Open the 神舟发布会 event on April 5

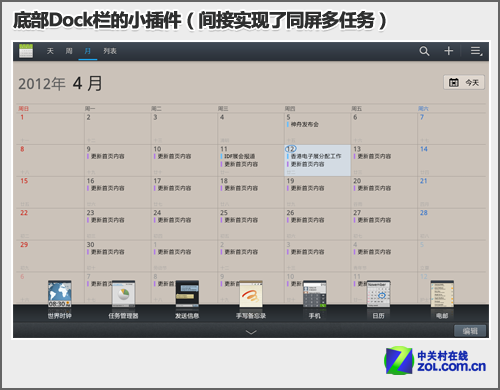click(303, 124)
